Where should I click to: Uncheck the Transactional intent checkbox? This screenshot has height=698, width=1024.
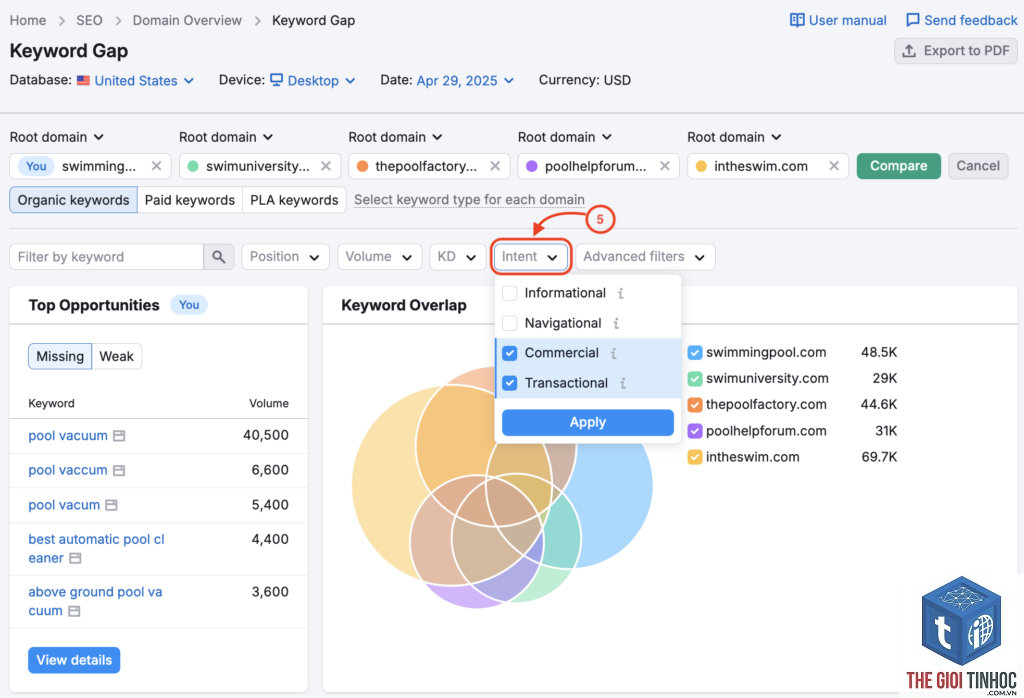point(509,383)
